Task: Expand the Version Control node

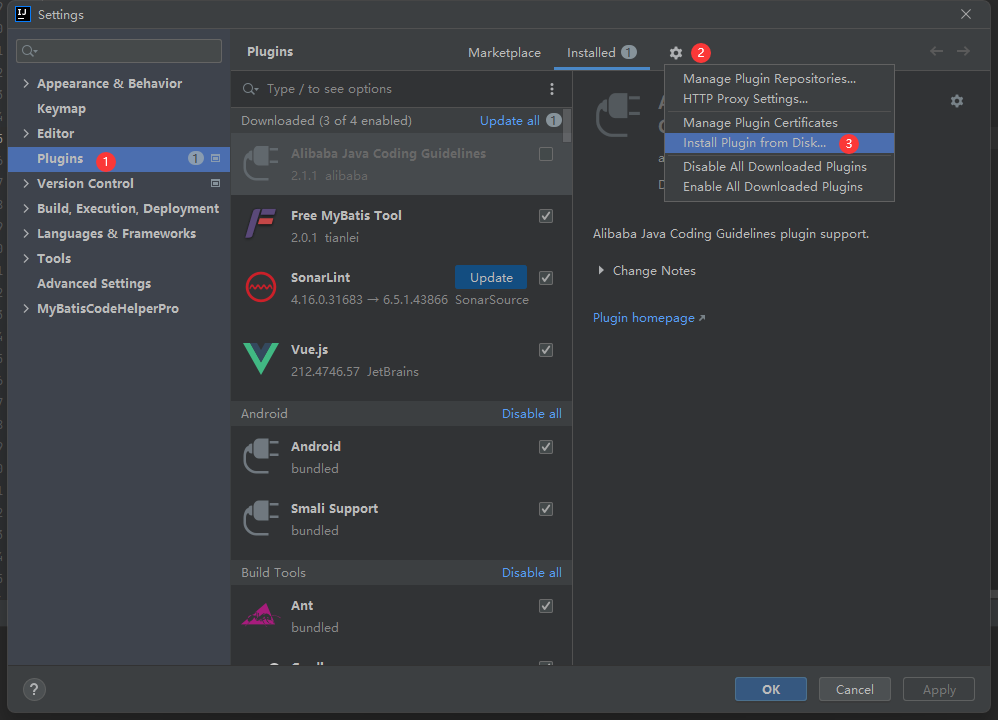Action: pyautogui.click(x=25, y=183)
